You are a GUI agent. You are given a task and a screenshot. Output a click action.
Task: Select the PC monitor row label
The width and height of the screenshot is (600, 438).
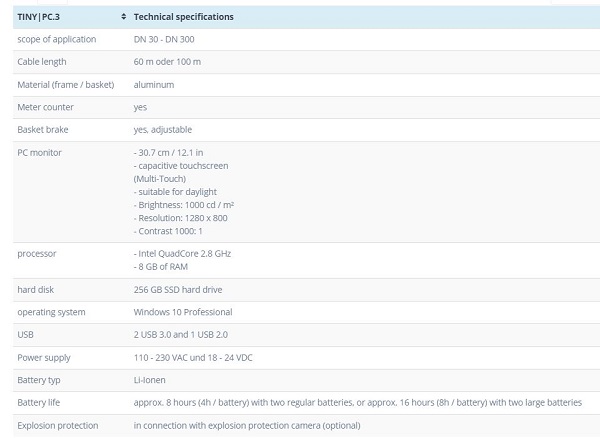(x=40, y=152)
